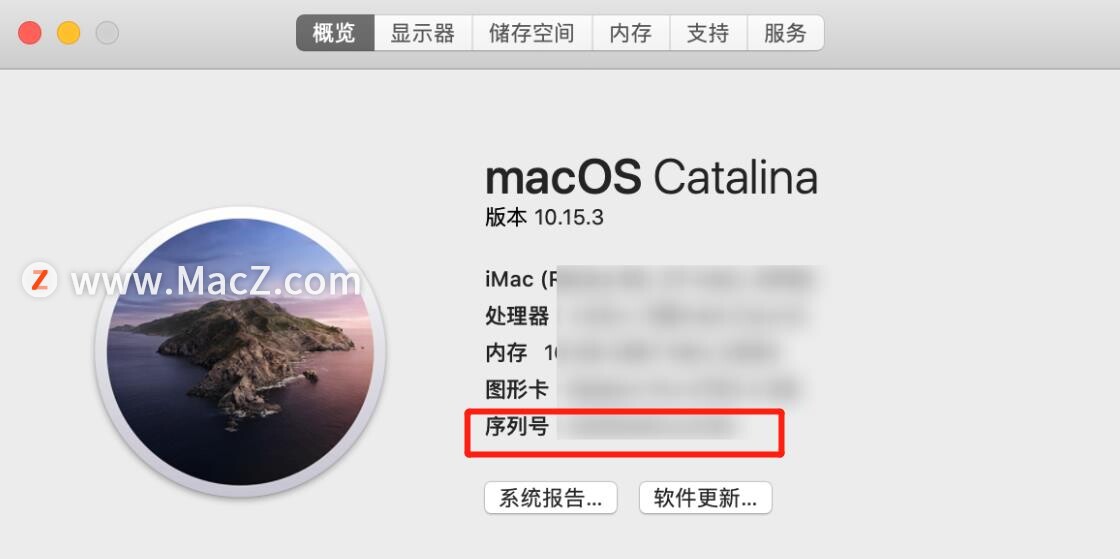The image size is (1120, 559).
Task: Click the macOS Catalina title text
Action: tap(651, 177)
